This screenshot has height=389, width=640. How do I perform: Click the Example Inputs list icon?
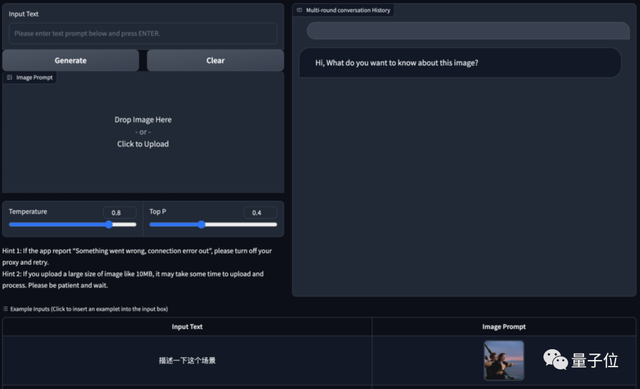click(5, 309)
